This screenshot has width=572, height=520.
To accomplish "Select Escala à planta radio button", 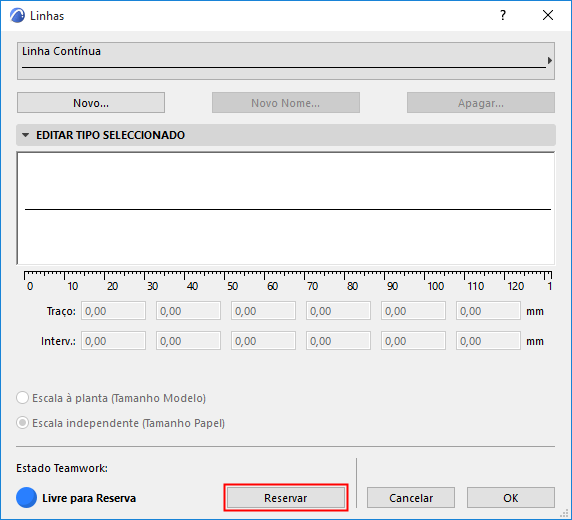I will 22,398.
